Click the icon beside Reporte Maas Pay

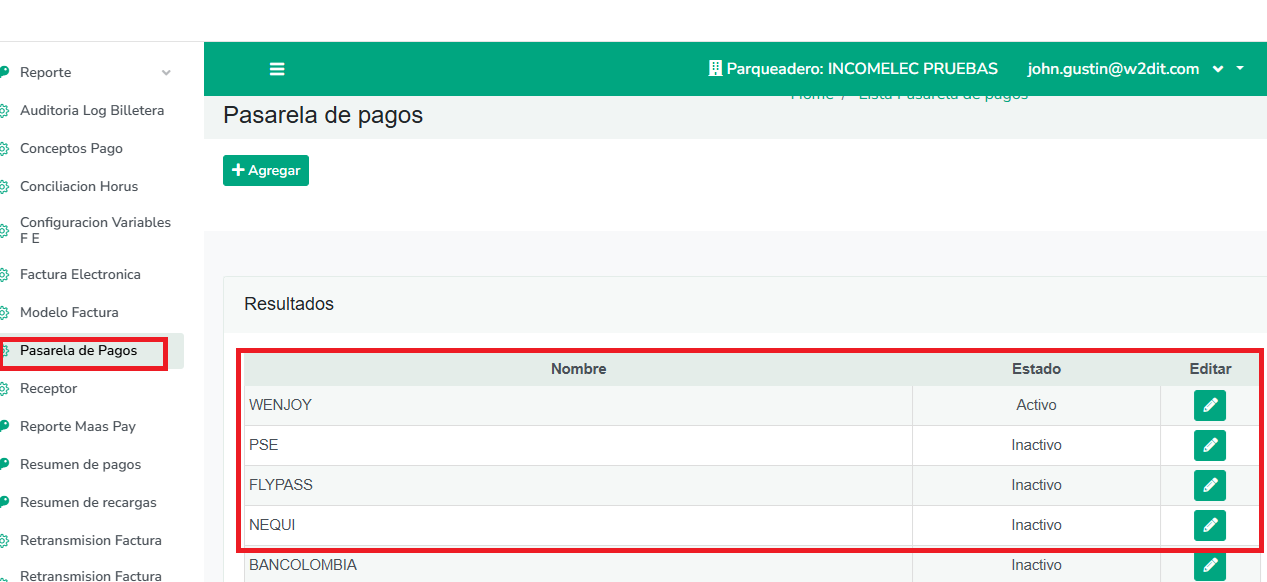point(4,427)
